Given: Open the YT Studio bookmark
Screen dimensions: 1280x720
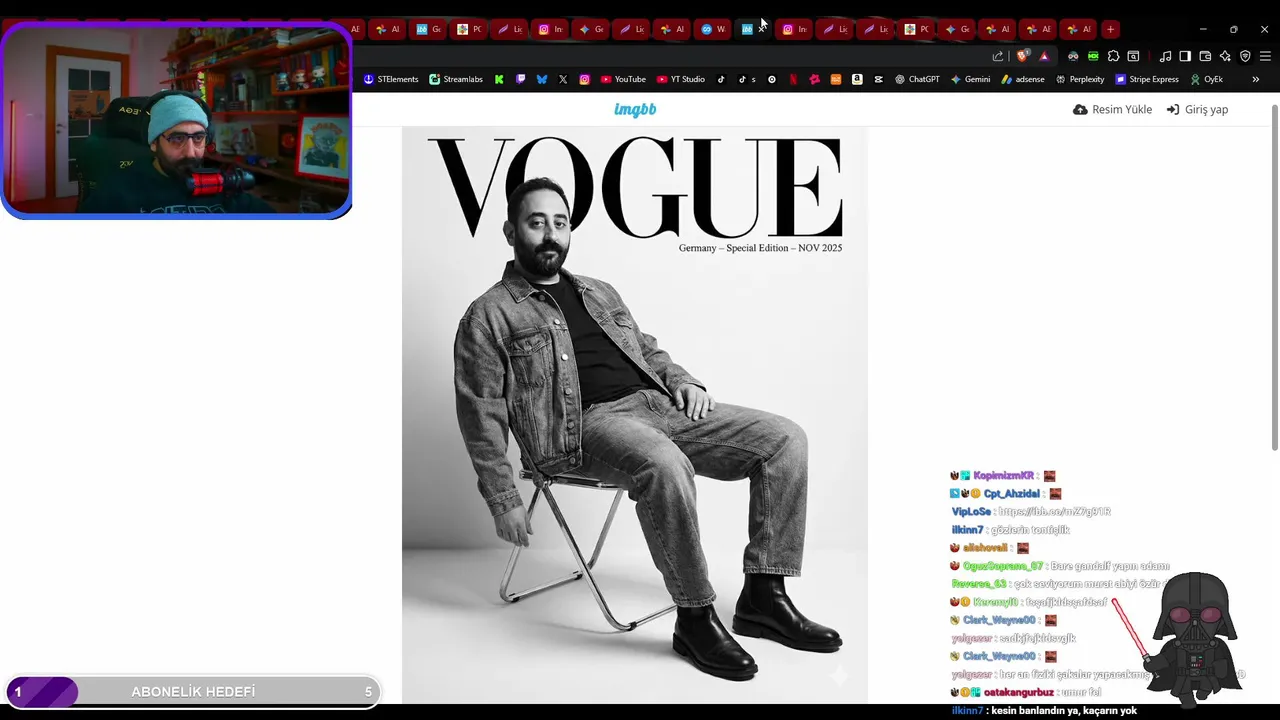Looking at the screenshot, I should coord(681,79).
